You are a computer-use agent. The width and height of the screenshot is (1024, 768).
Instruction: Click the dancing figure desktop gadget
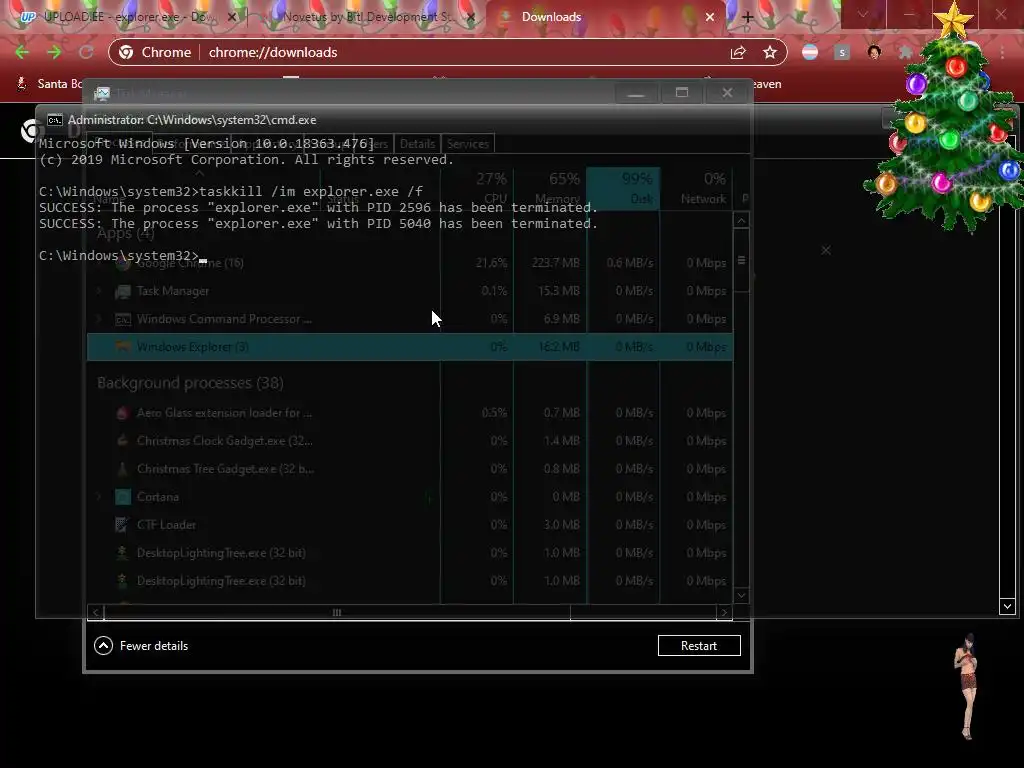click(968, 686)
